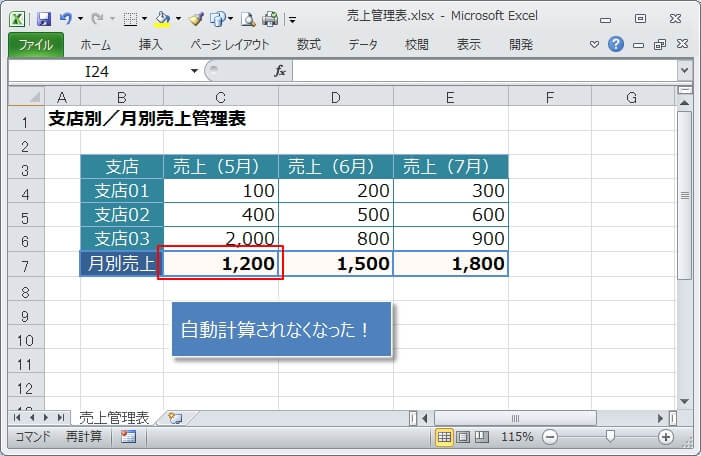This screenshot has width=701, height=456.
Task: Open the ファイル tab
Action: tap(36, 45)
